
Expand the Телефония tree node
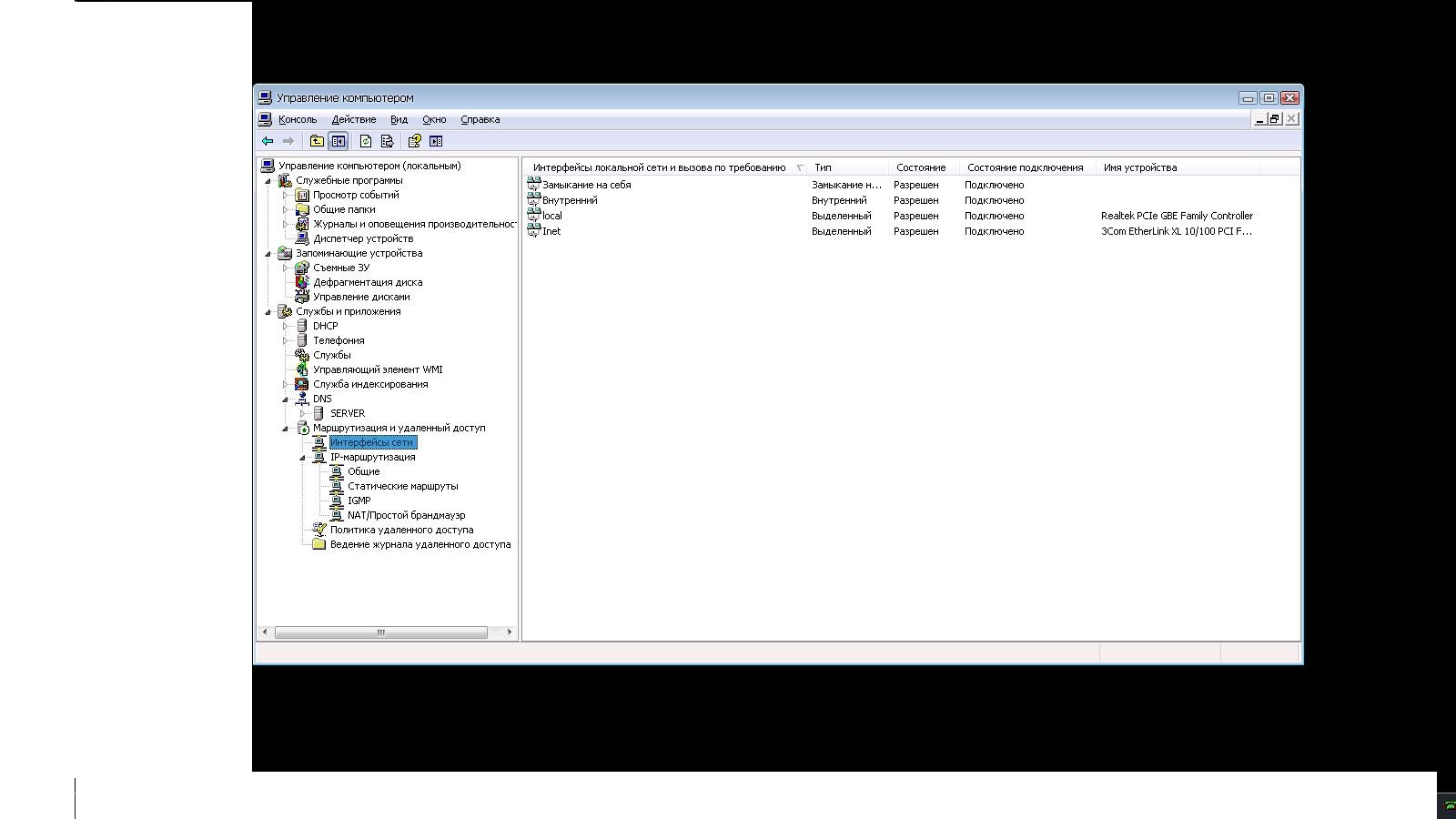point(285,340)
